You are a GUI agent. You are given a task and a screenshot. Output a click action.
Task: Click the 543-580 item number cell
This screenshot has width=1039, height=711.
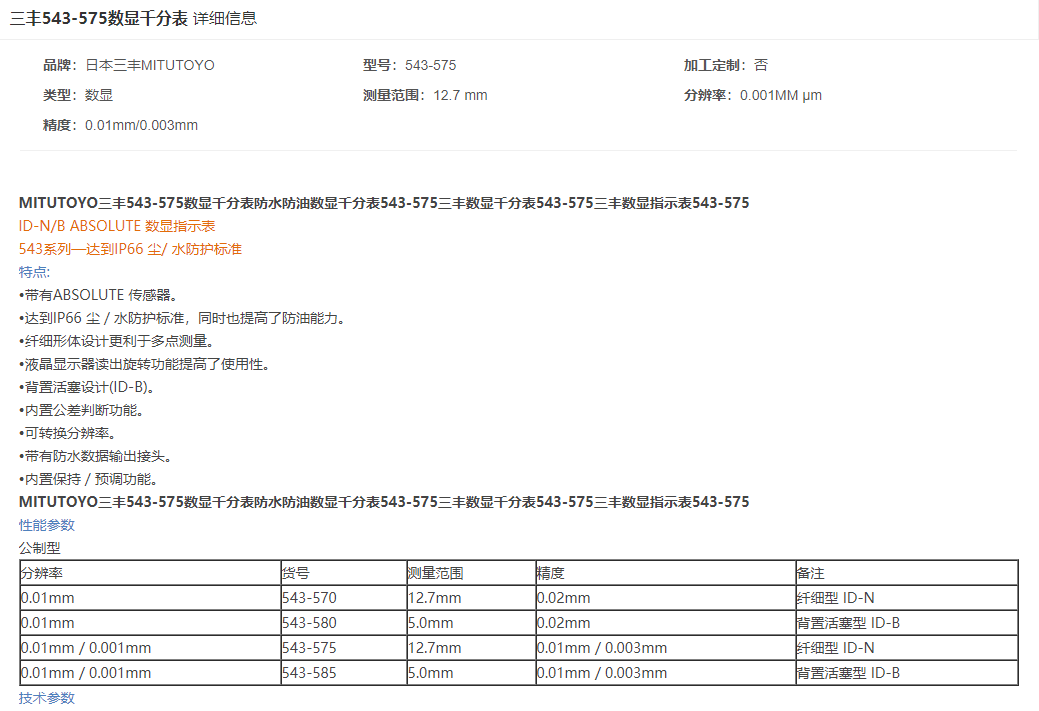(309, 623)
